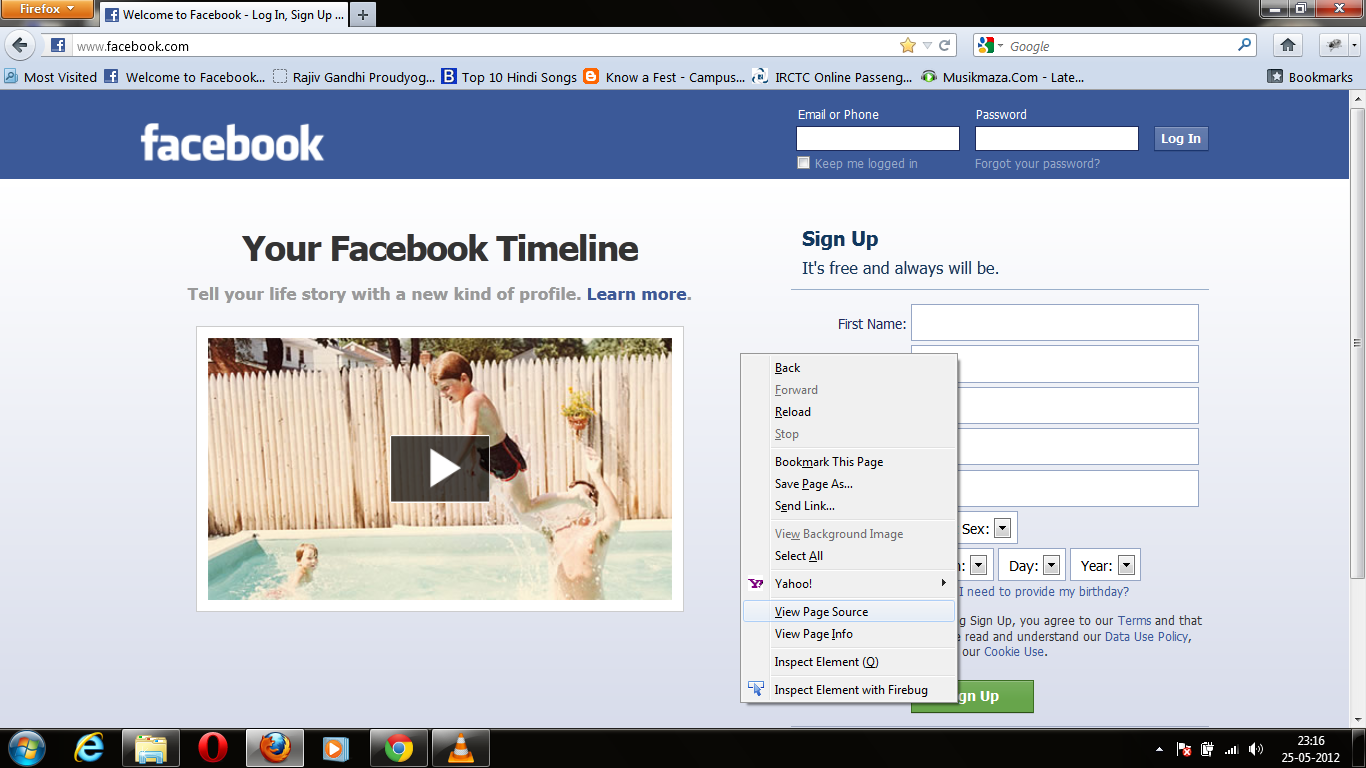Viewport: 1366px width, 768px height.
Task: Choose Send Link... in the context menu
Action: click(849, 506)
